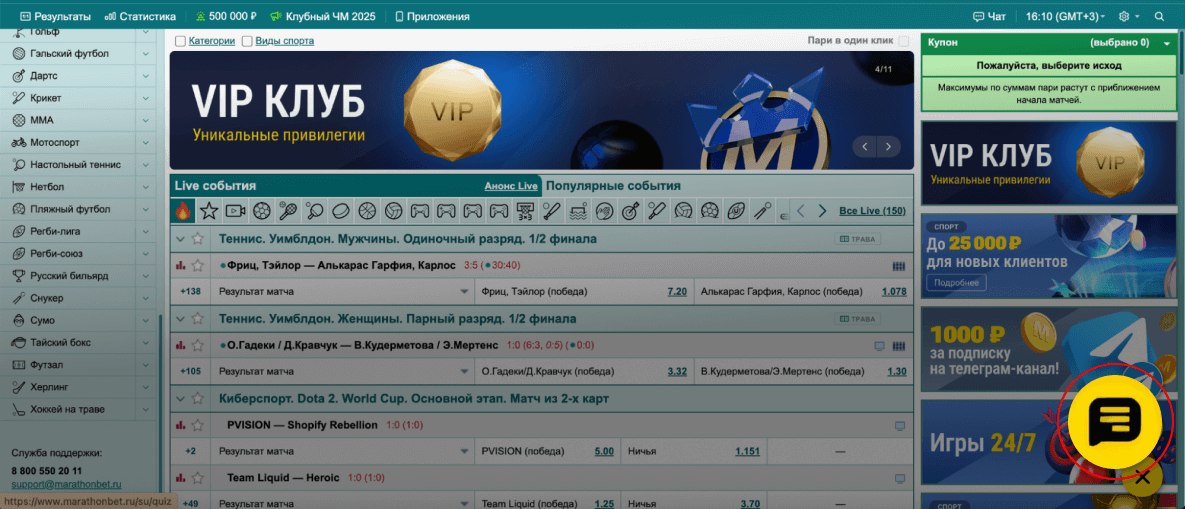The width and height of the screenshot is (1185, 509).
Task: Click the search magnifier in the top bar
Action: (1159, 17)
